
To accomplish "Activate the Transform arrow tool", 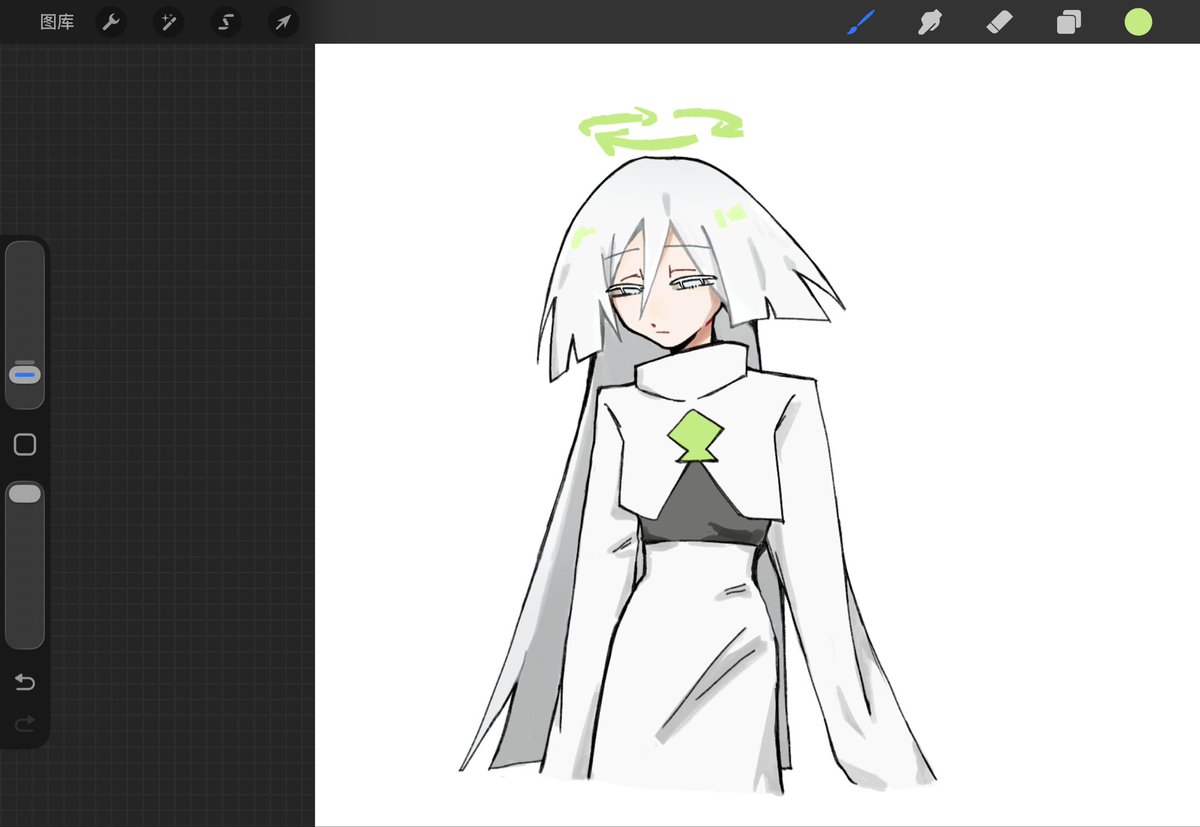I will click(x=284, y=22).
